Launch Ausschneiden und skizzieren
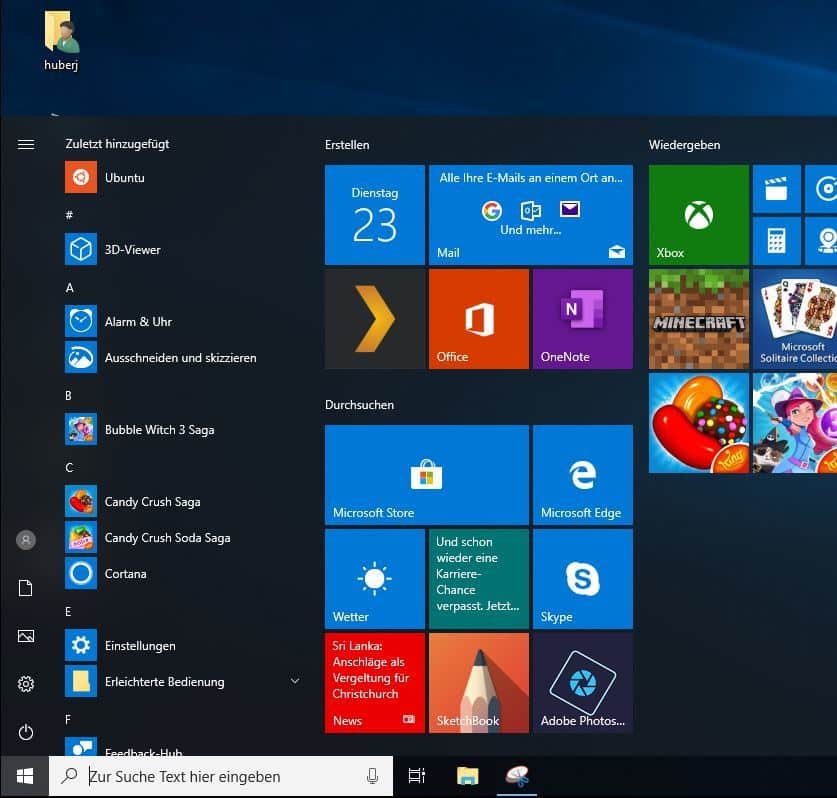Viewport: 837px width, 798px height. coord(181,357)
